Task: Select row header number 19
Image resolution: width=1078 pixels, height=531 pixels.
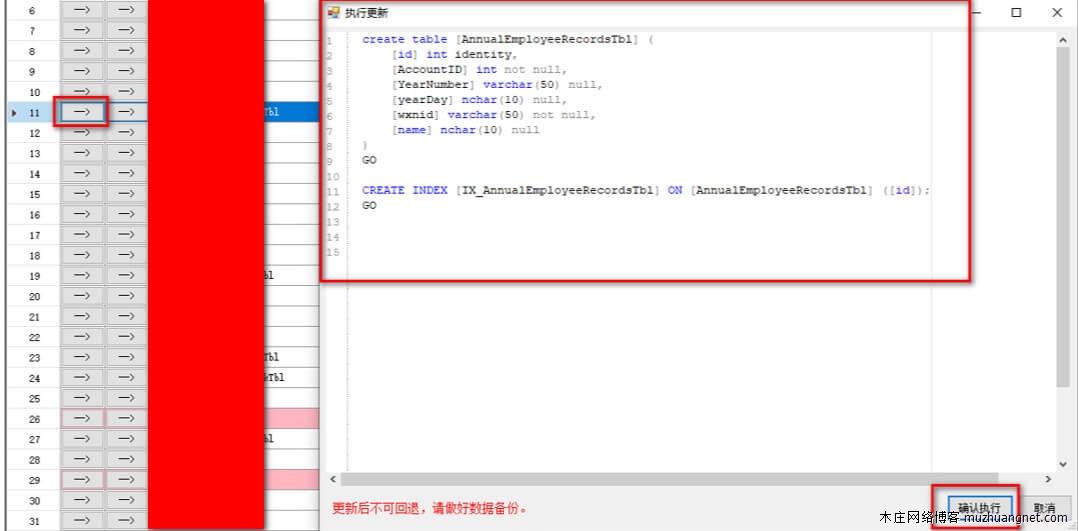Action: point(34,276)
